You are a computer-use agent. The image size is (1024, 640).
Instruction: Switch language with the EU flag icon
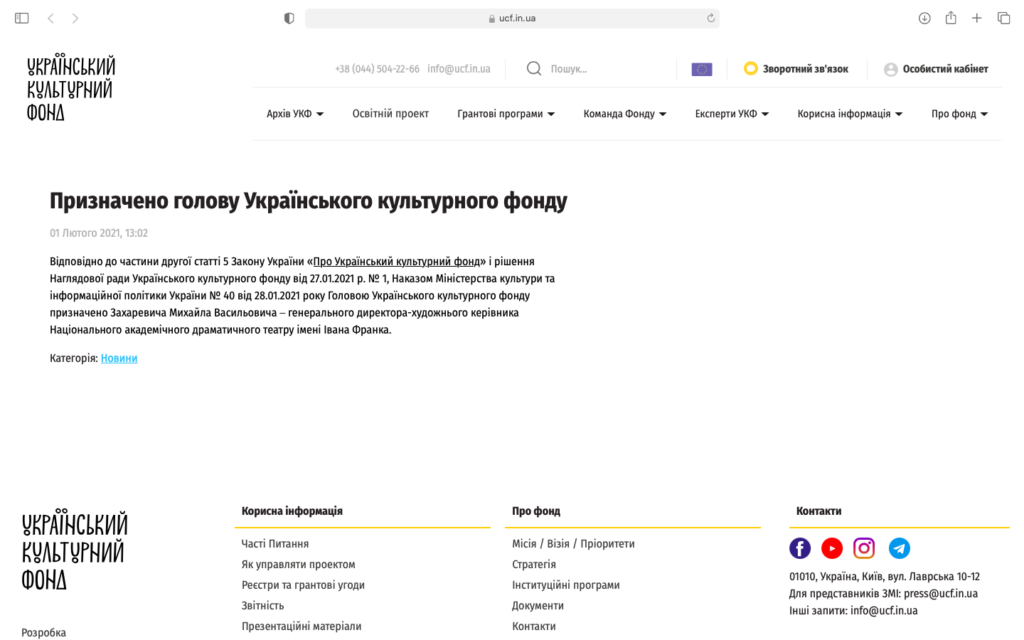pos(702,69)
